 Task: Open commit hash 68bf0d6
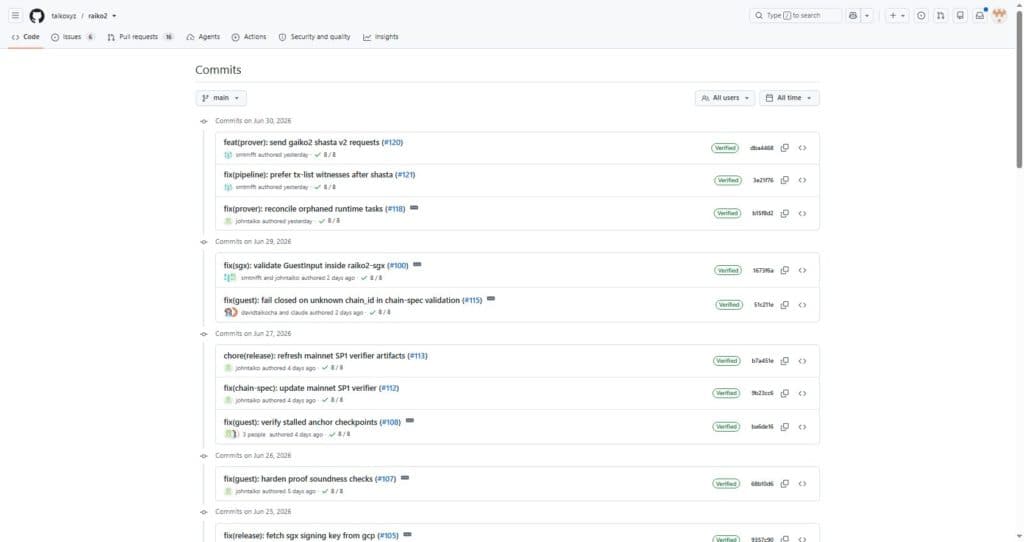[x=762, y=484]
